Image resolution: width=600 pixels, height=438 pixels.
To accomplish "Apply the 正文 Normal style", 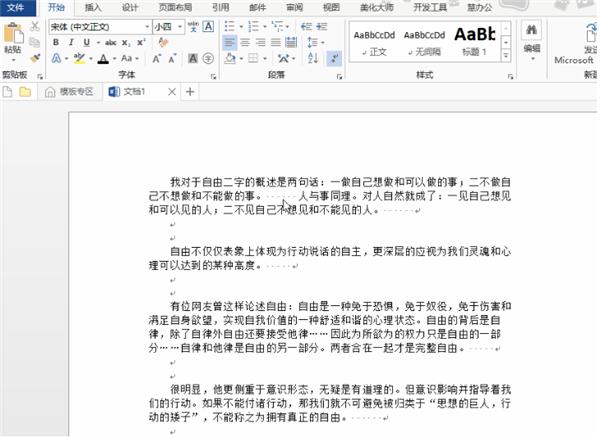I will point(374,42).
